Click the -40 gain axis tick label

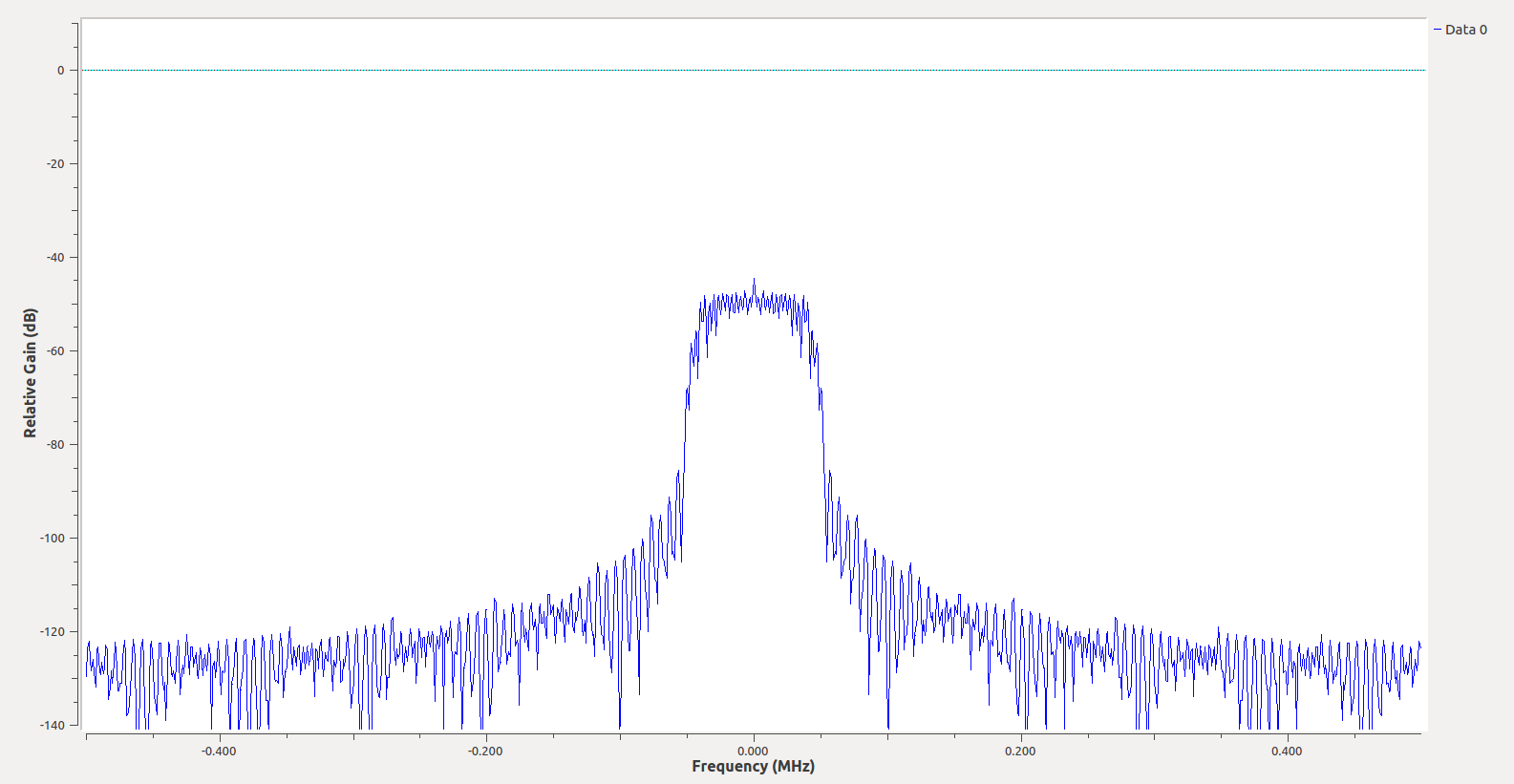56,257
